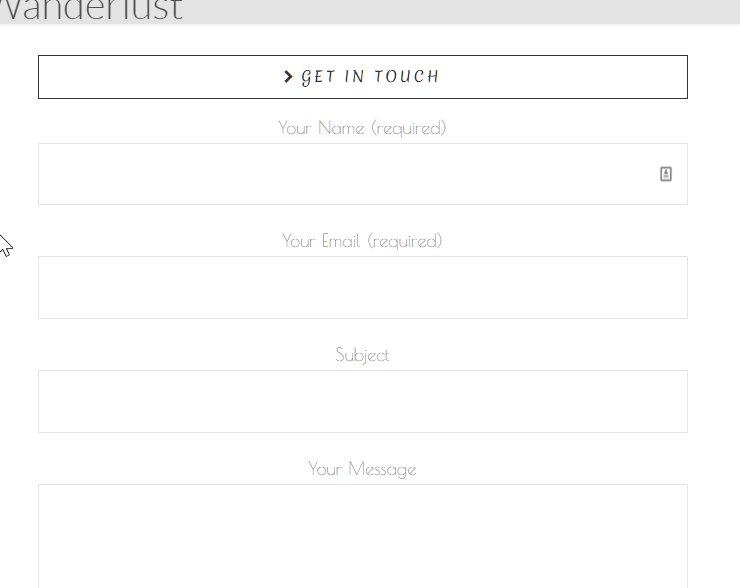Click "(required)" next to Your Name

point(409,128)
